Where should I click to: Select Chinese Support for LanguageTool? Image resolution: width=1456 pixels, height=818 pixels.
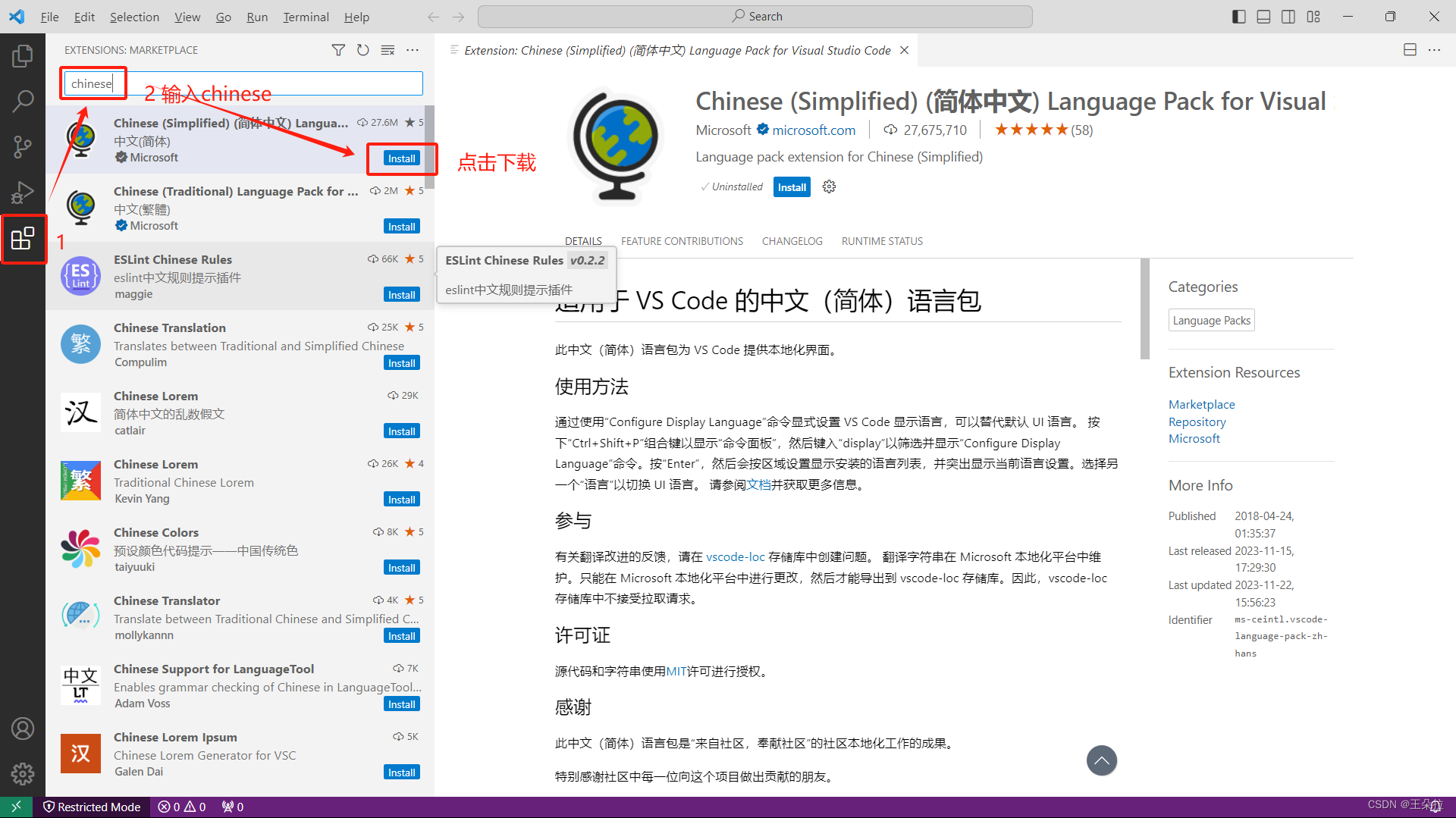[240, 685]
